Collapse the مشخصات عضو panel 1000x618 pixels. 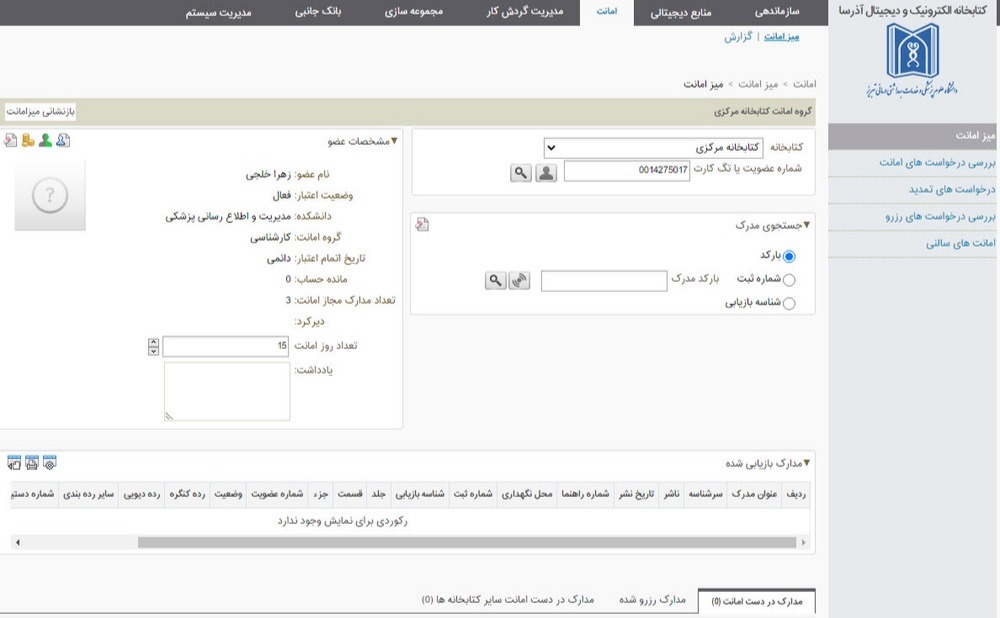click(x=394, y=141)
